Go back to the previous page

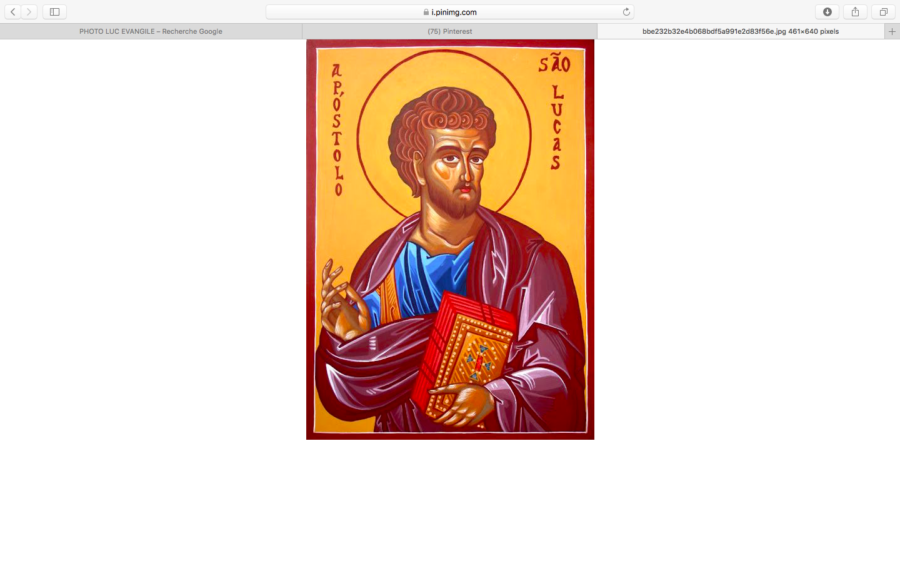pyautogui.click(x=13, y=11)
